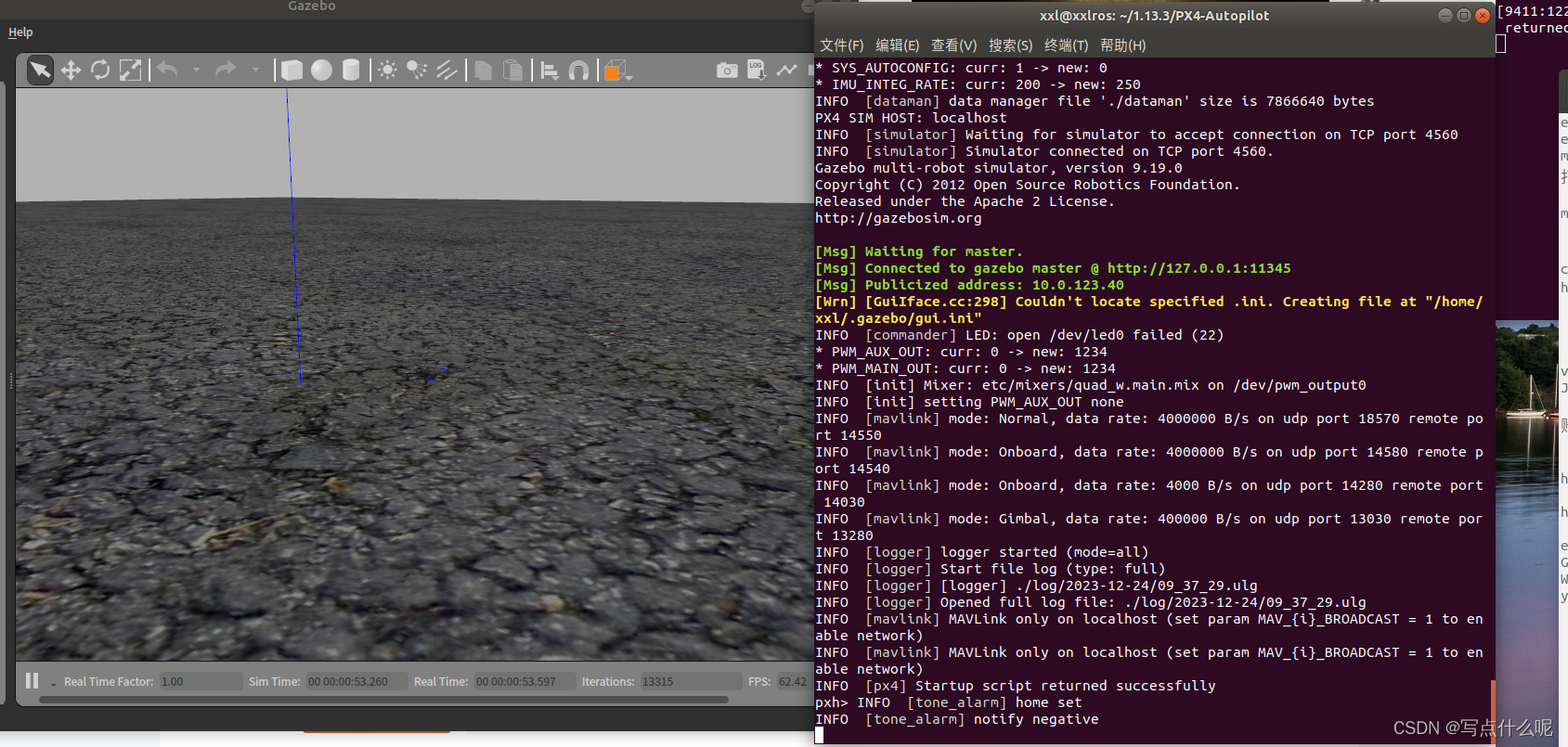
Task: Insert a cylinder shape
Action: tap(351, 71)
